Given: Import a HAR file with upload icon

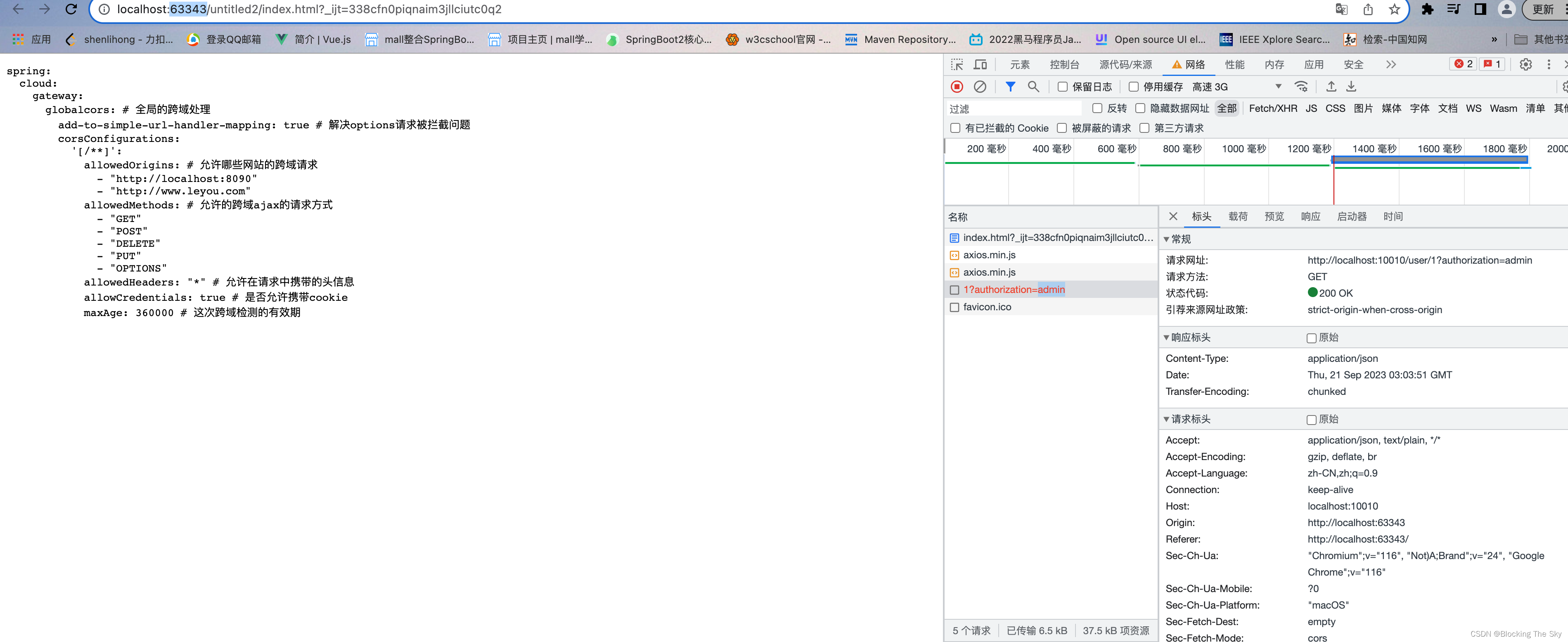Looking at the screenshot, I should 1331,86.
